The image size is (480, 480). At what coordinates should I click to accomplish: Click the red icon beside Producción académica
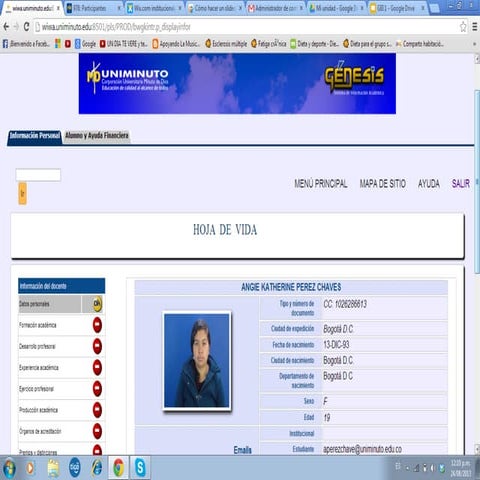97,410
